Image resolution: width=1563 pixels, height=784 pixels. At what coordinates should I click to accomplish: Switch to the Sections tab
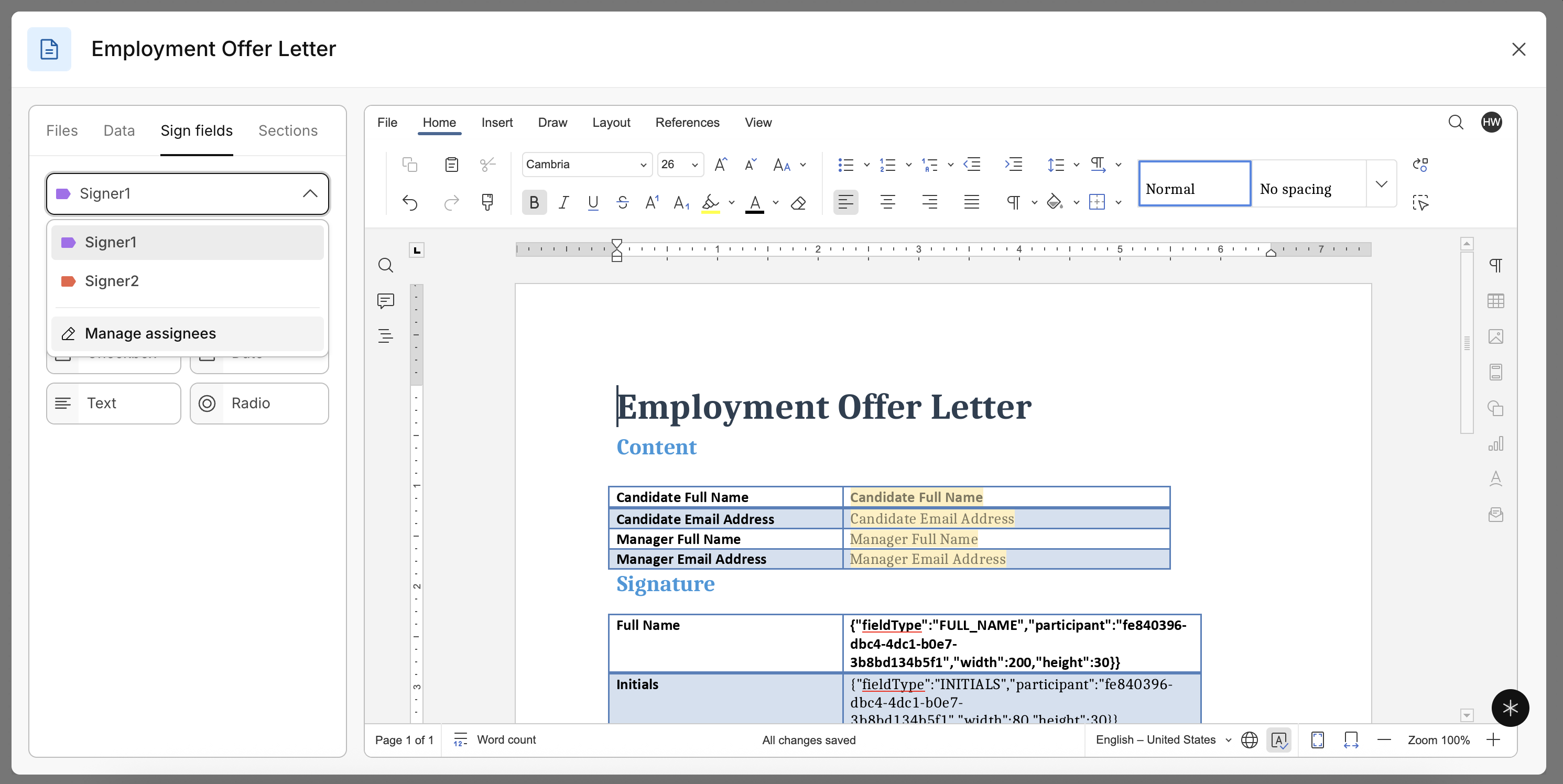288,130
